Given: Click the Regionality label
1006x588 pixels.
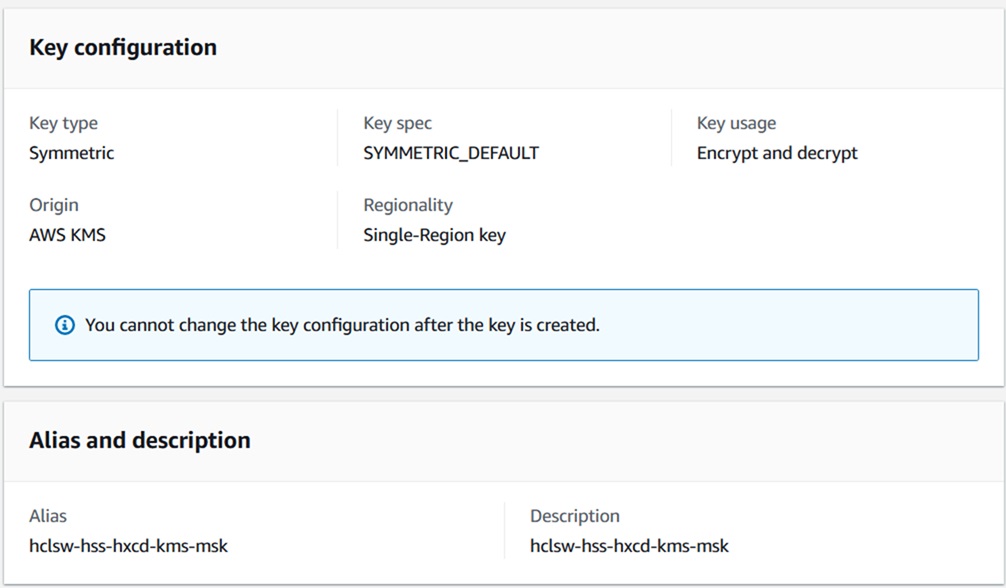Looking at the screenshot, I should click(x=408, y=205).
